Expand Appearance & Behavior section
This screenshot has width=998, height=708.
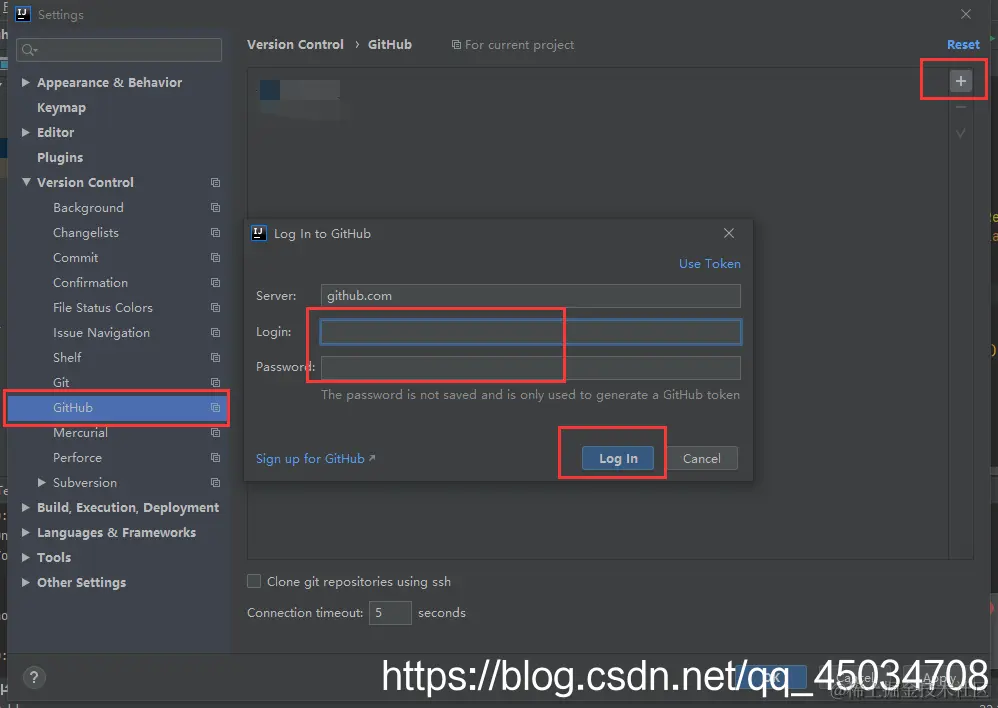pos(25,82)
